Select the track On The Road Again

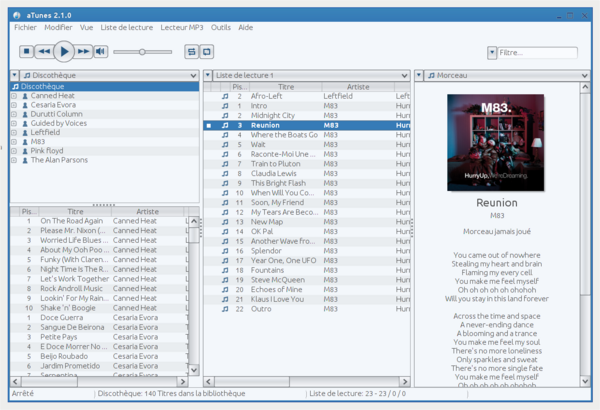coord(72,221)
